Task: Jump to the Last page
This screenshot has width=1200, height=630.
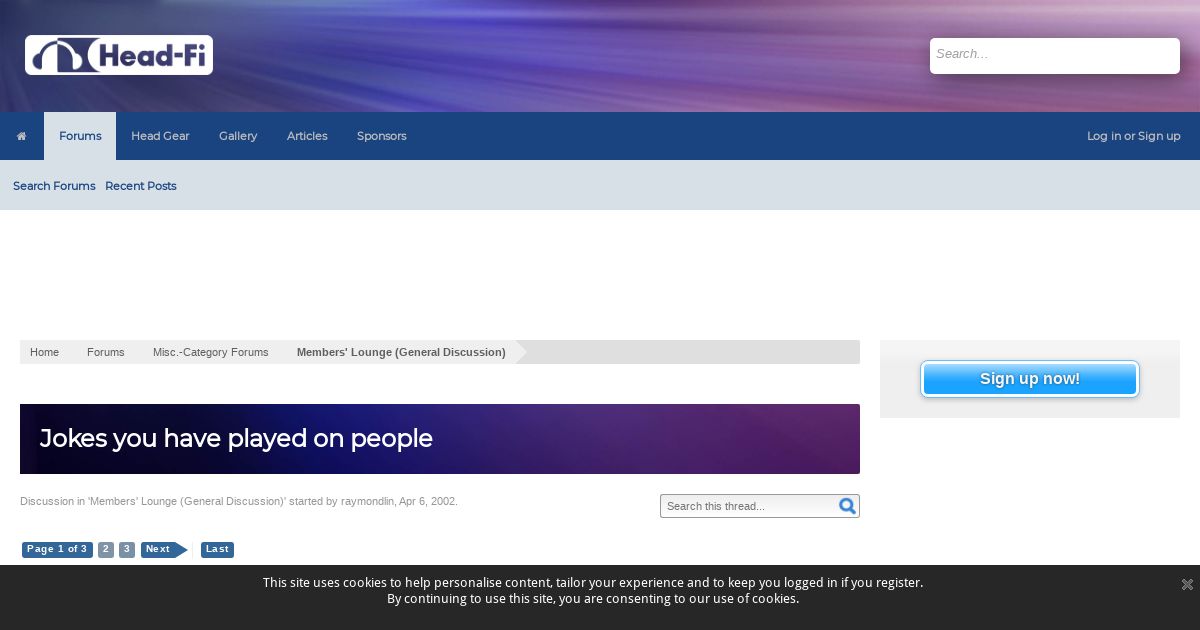Action: coord(217,549)
